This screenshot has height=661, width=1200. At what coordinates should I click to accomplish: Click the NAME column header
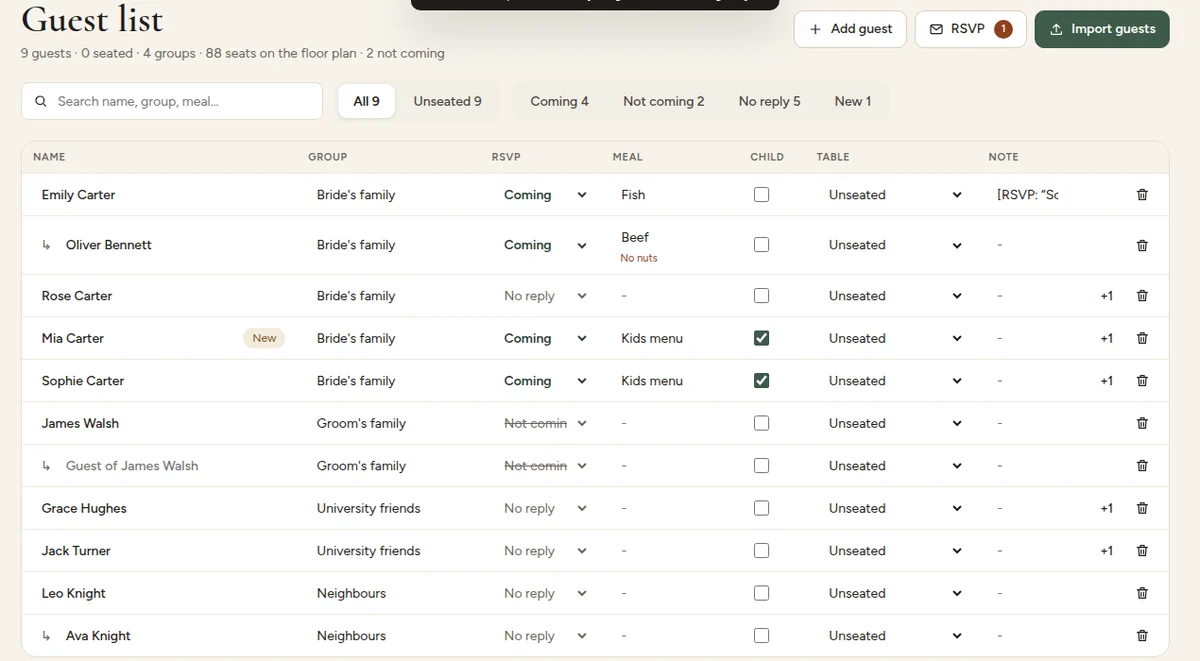[49, 157]
